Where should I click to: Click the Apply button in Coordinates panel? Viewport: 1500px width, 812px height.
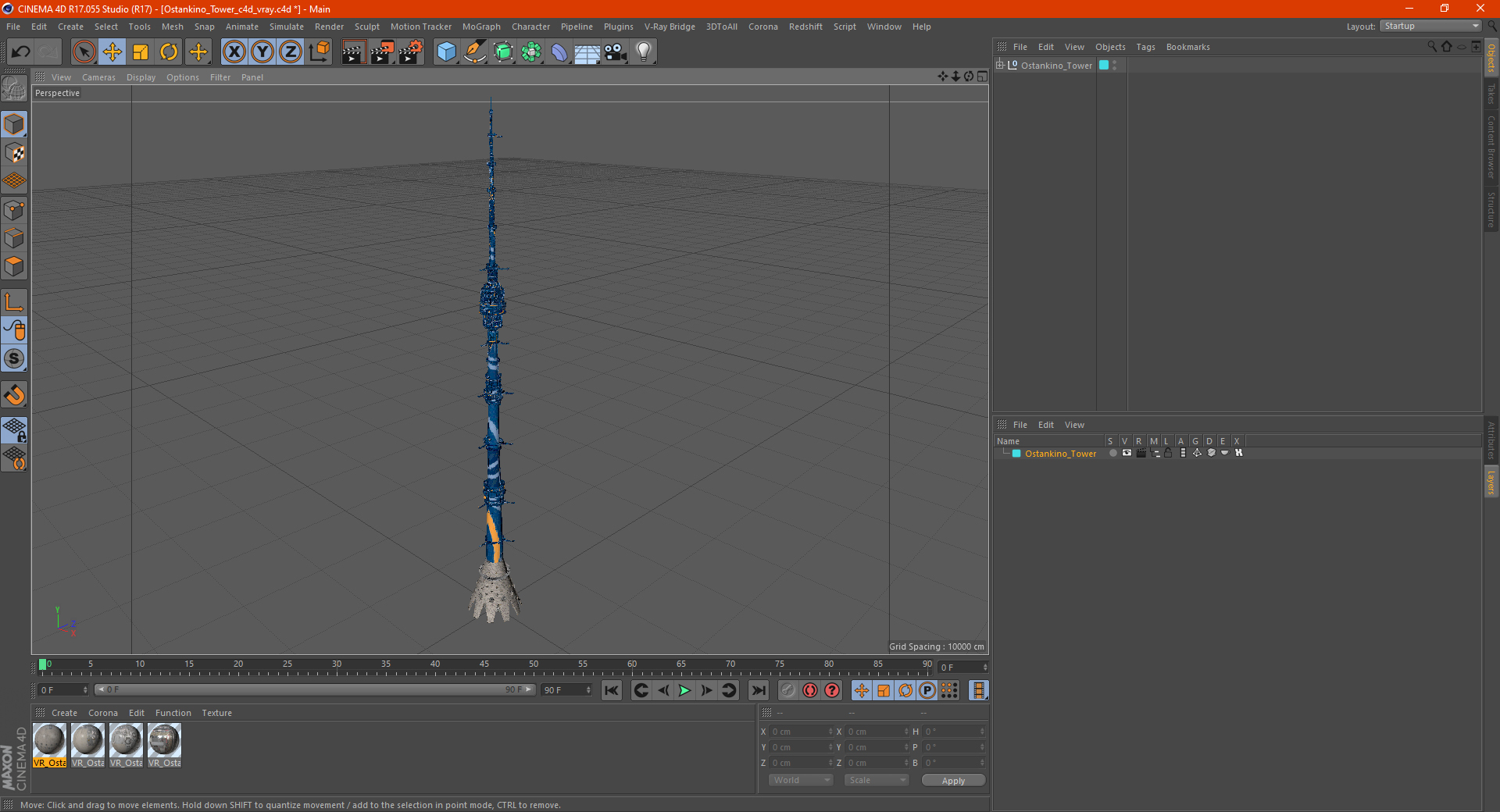pyautogui.click(x=953, y=780)
